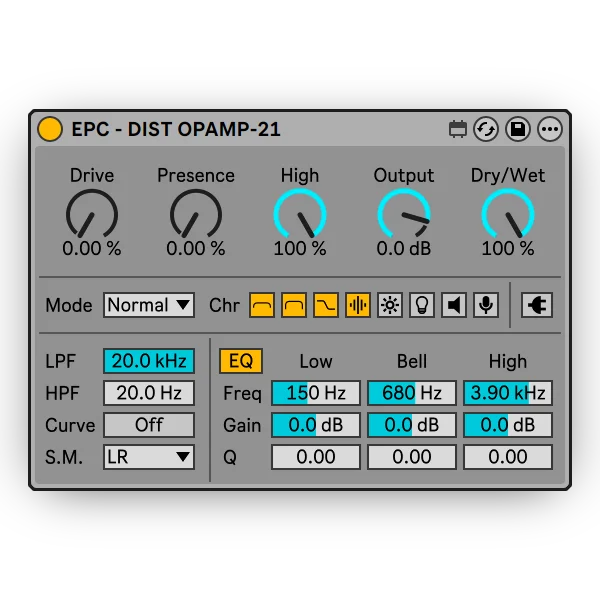Toggle the Chr waveform icon button
This screenshot has width=600, height=600.
coord(358,305)
